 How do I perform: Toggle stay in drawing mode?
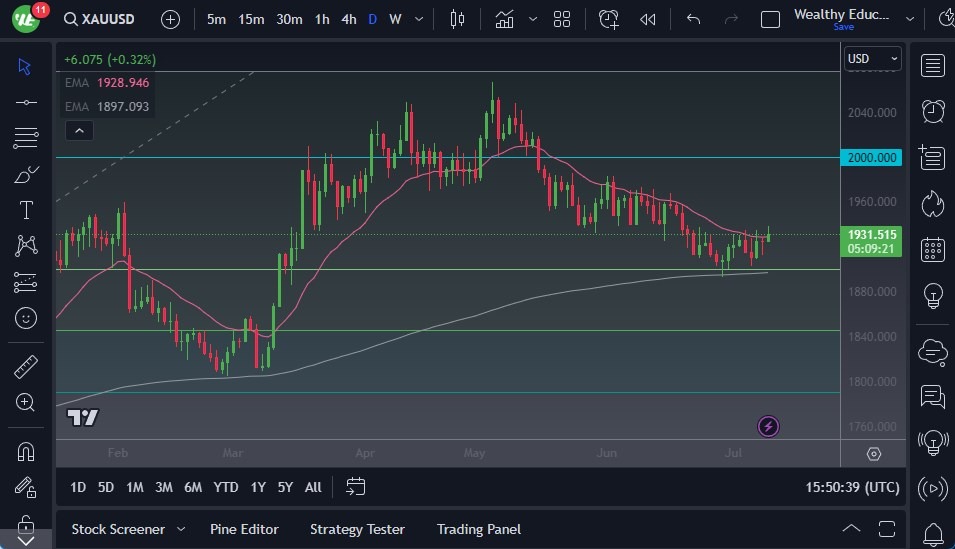click(x=26, y=487)
